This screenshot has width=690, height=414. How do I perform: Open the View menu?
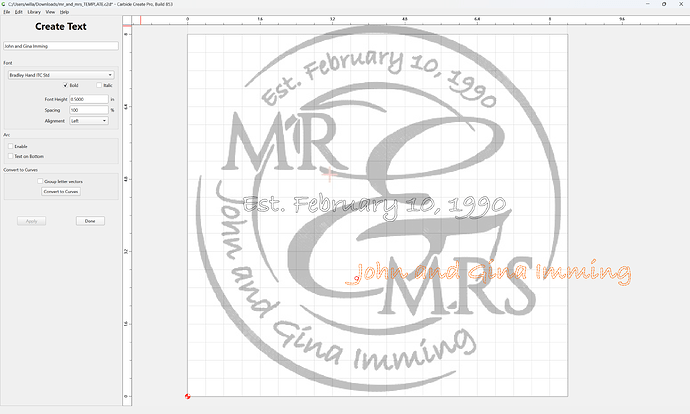tap(50, 12)
